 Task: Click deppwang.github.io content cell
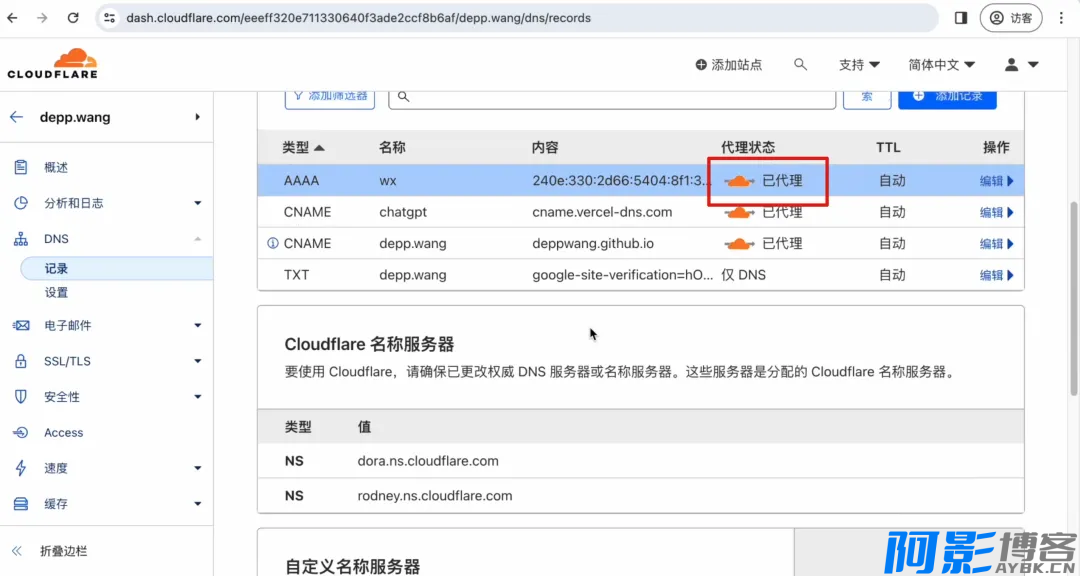click(593, 244)
